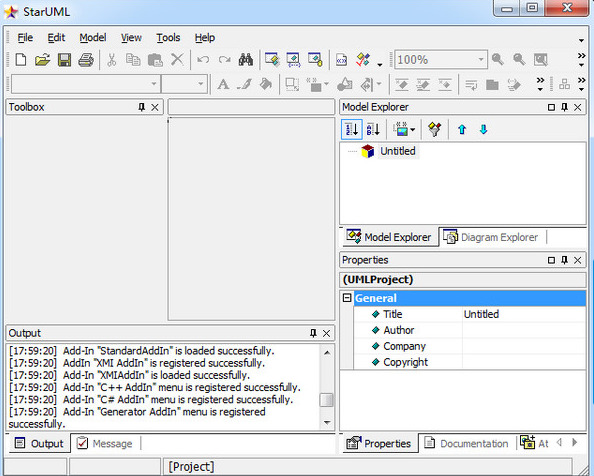Select the Untitled project tree item
This screenshot has height=476, width=594.
(397, 151)
